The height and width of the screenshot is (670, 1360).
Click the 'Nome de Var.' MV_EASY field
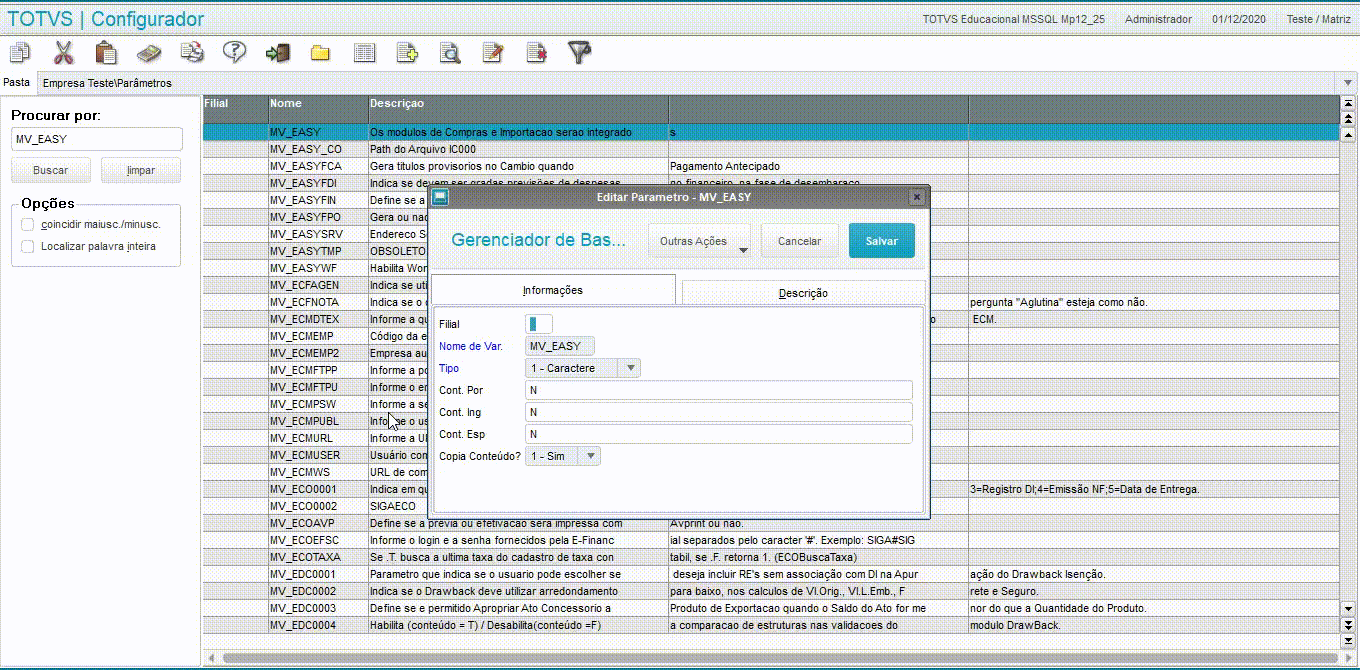pyautogui.click(x=560, y=346)
